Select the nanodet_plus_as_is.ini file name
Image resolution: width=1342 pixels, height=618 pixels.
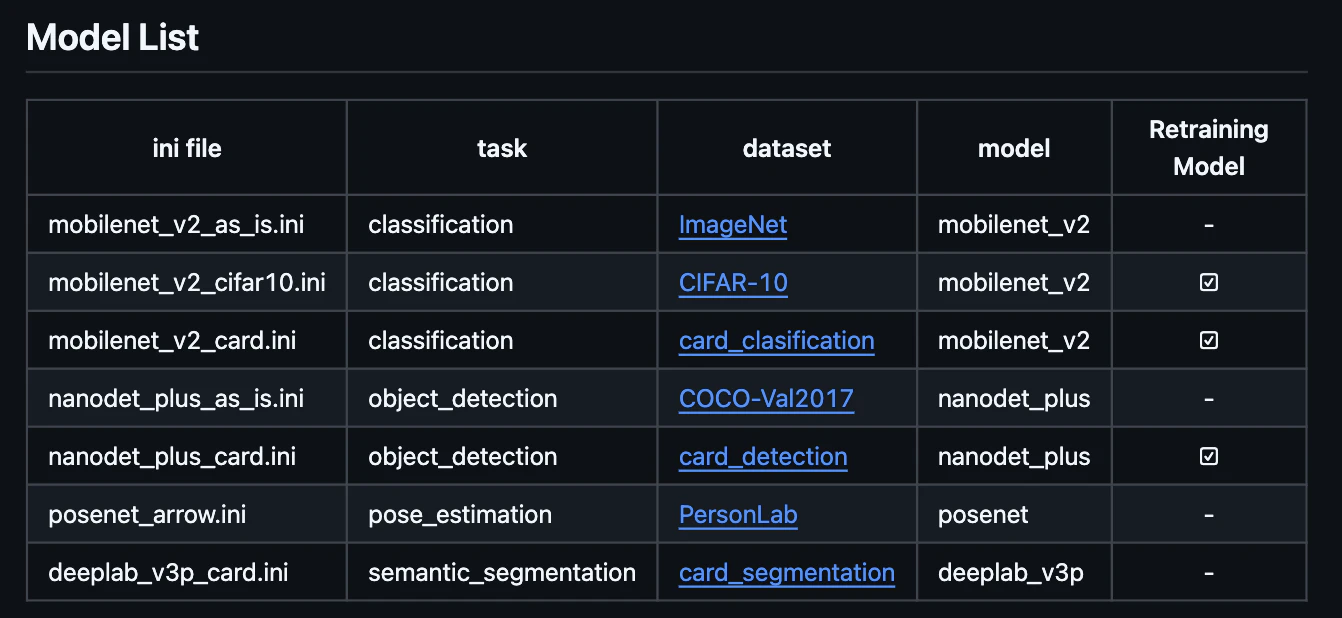[x=176, y=399]
